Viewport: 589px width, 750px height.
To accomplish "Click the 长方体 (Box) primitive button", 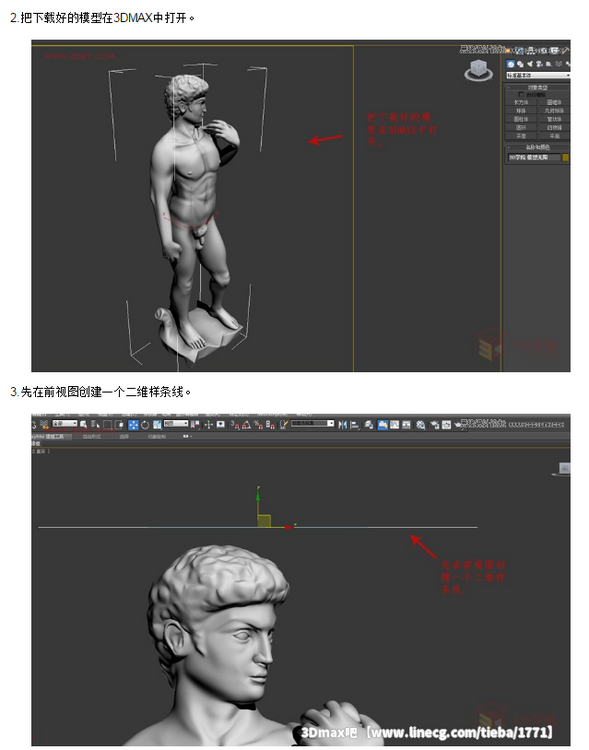I will (x=521, y=102).
